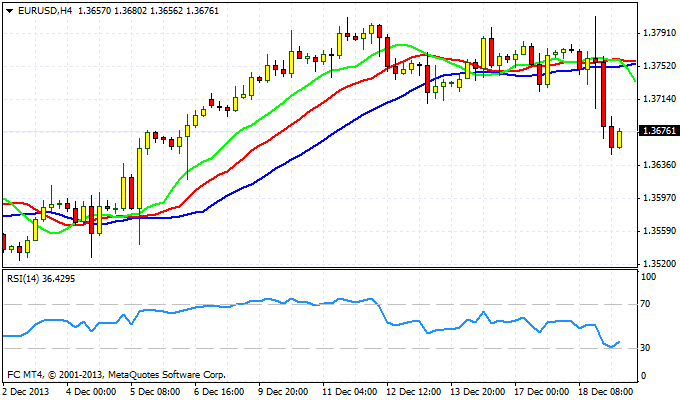Image resolution: width=680 pixels, height=400 pixels.
Task: Click the 5 Dec 08:00 time label
Action: 155,391
